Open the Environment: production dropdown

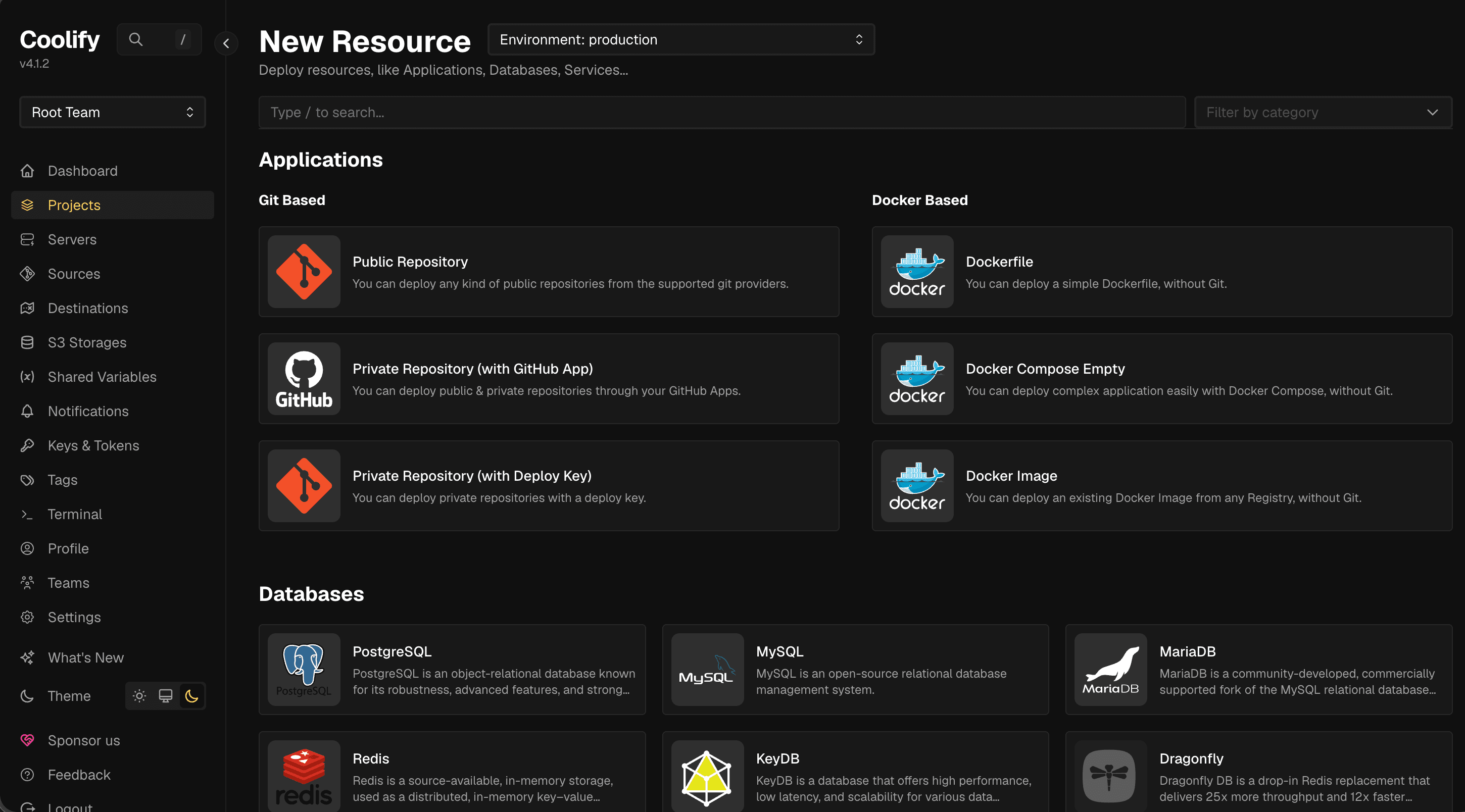point(681,39)
